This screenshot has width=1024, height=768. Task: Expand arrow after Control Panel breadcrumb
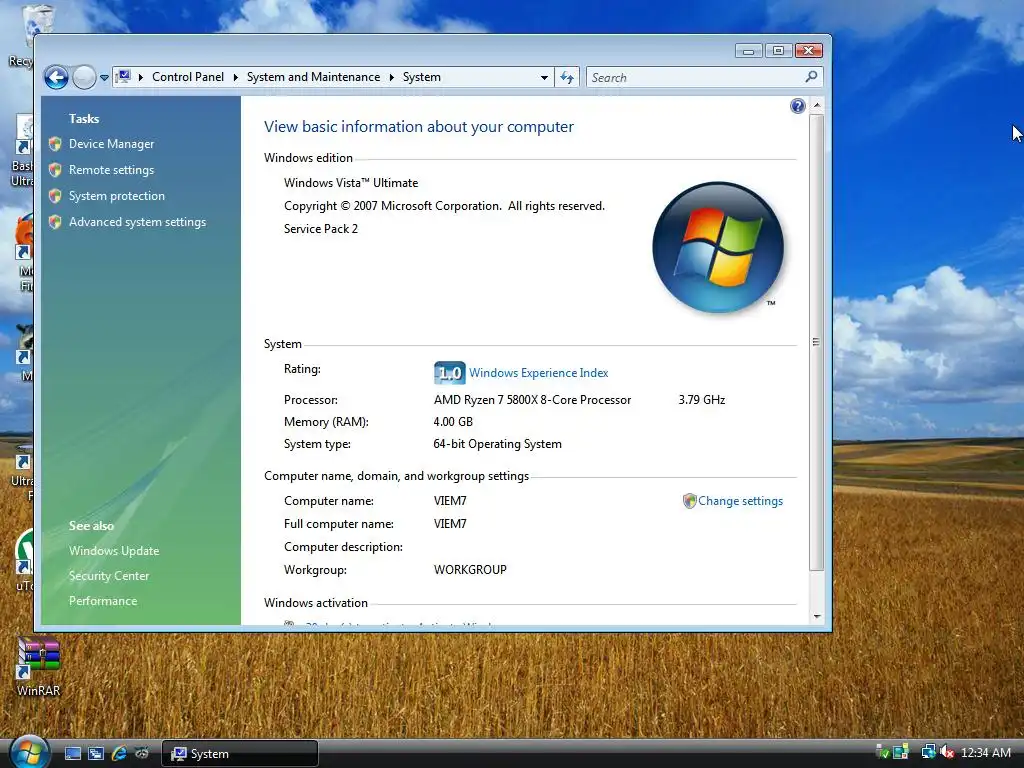tap(235, 77)
